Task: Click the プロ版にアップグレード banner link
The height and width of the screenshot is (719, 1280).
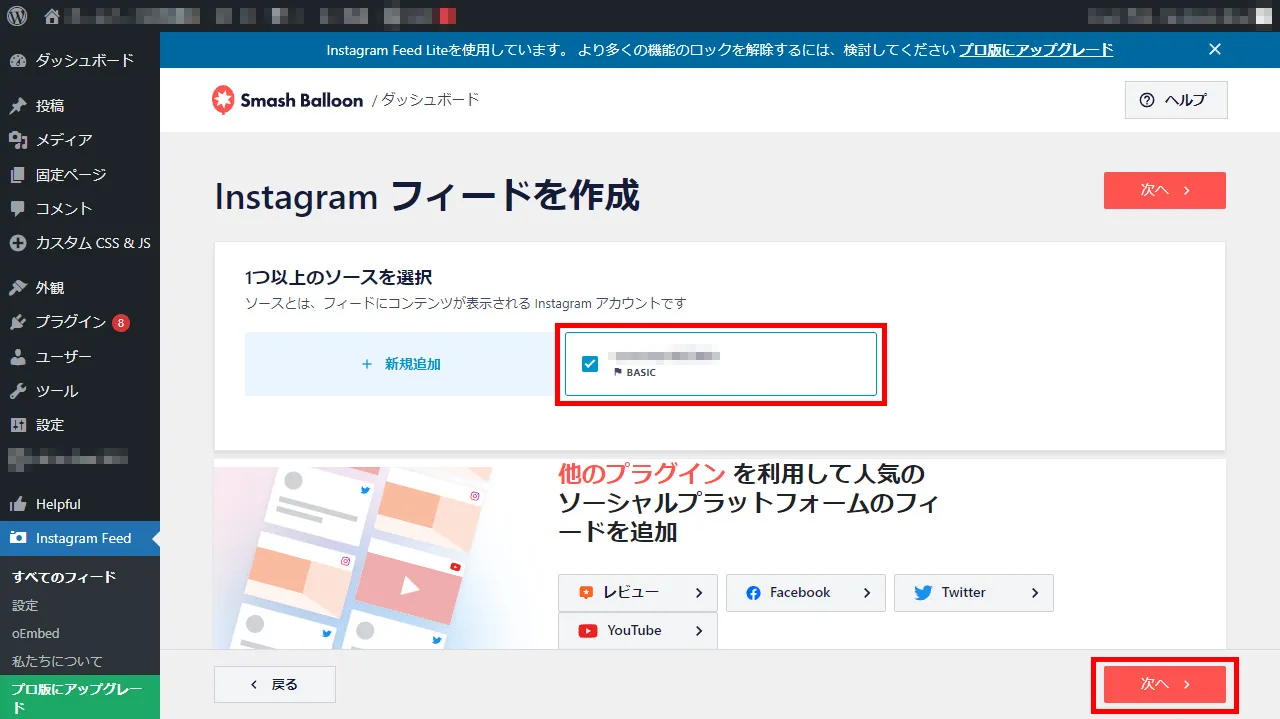Action: (1036, 50)
